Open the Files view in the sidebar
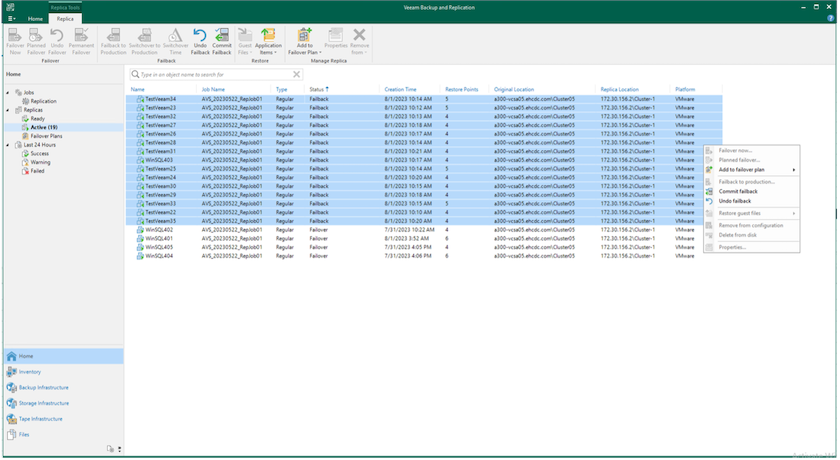The image size is (840, 460). tap(25, 435)
